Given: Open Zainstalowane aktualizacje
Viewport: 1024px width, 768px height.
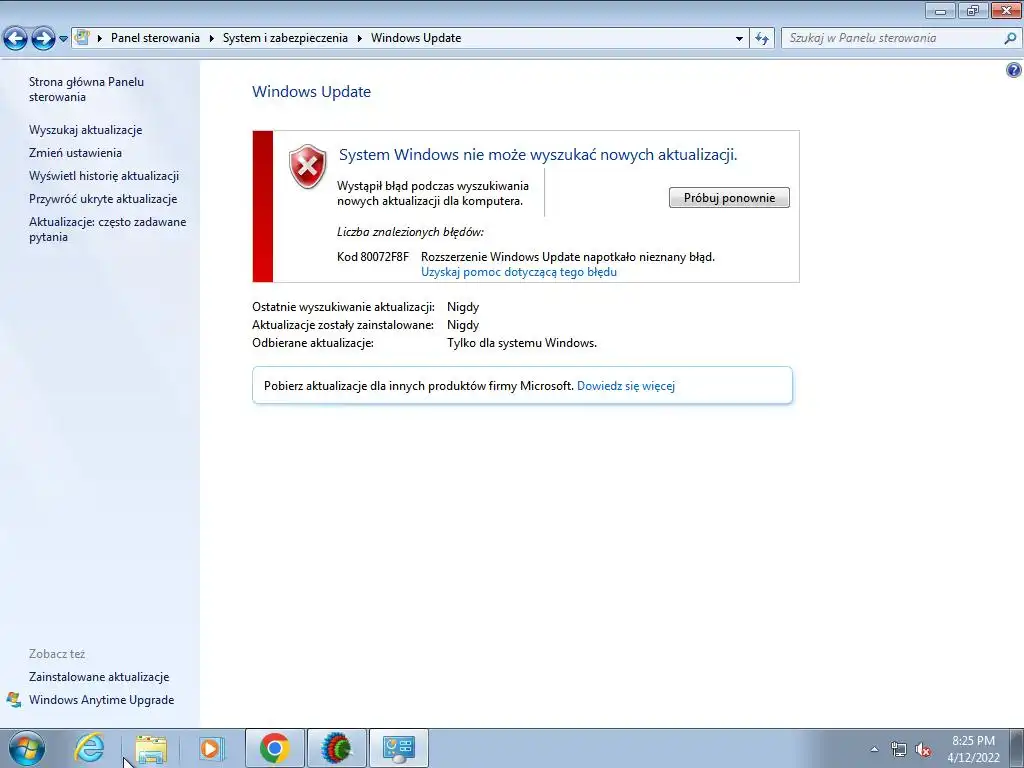Looking at the screenshot, I should pyautogui.click(x=99, y=677).
